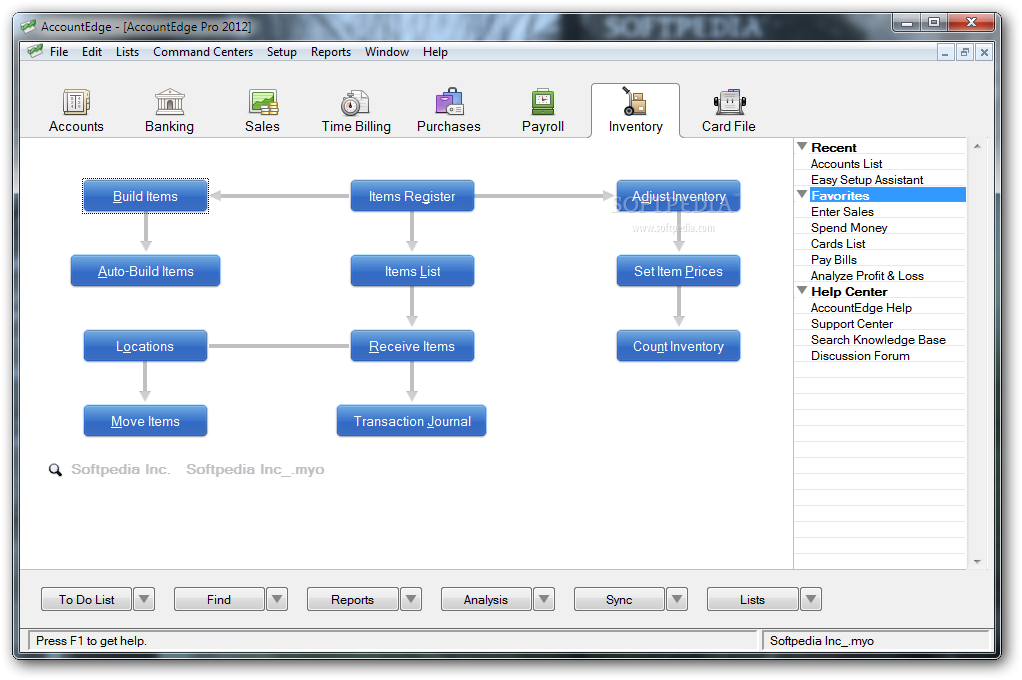Open the Command Centers menu
1022x680 pixels.
click(203, 52)
